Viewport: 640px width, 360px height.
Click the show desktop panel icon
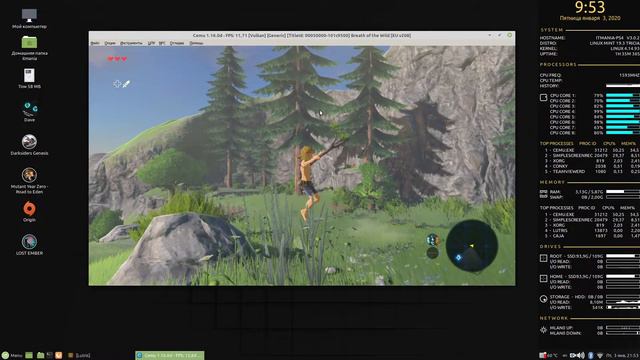(x=29, y=356)
